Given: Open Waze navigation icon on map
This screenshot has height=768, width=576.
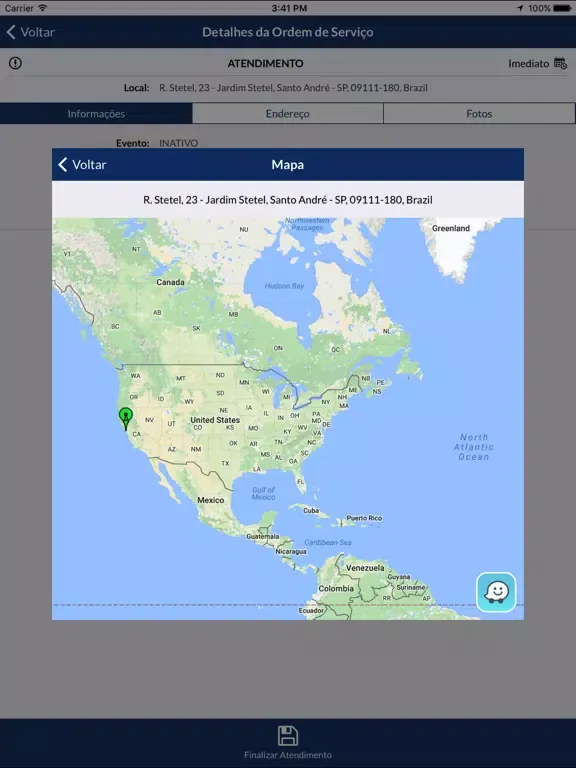Looking at the screenshot, I should 496,592.
